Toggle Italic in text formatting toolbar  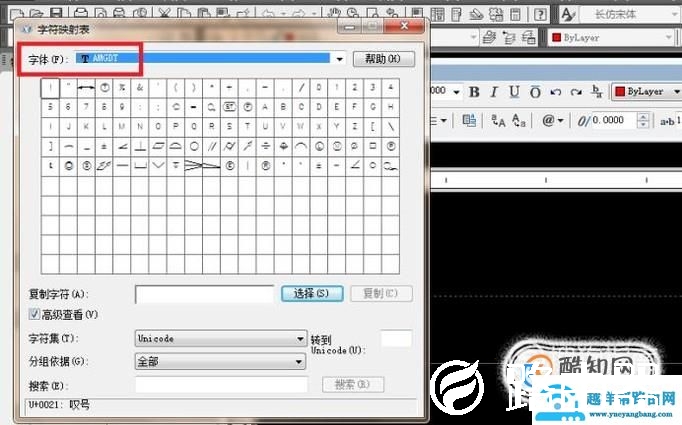[x=494, y=92]
